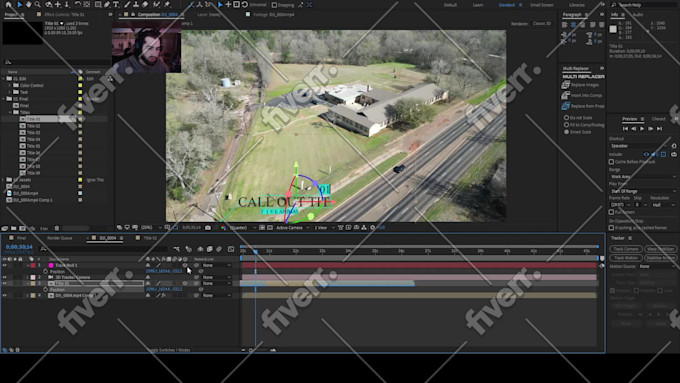Image resolution: width=680 pixels, height=383 pixels.
Task: Click the Track Motion button
Action: coord(625,258)
